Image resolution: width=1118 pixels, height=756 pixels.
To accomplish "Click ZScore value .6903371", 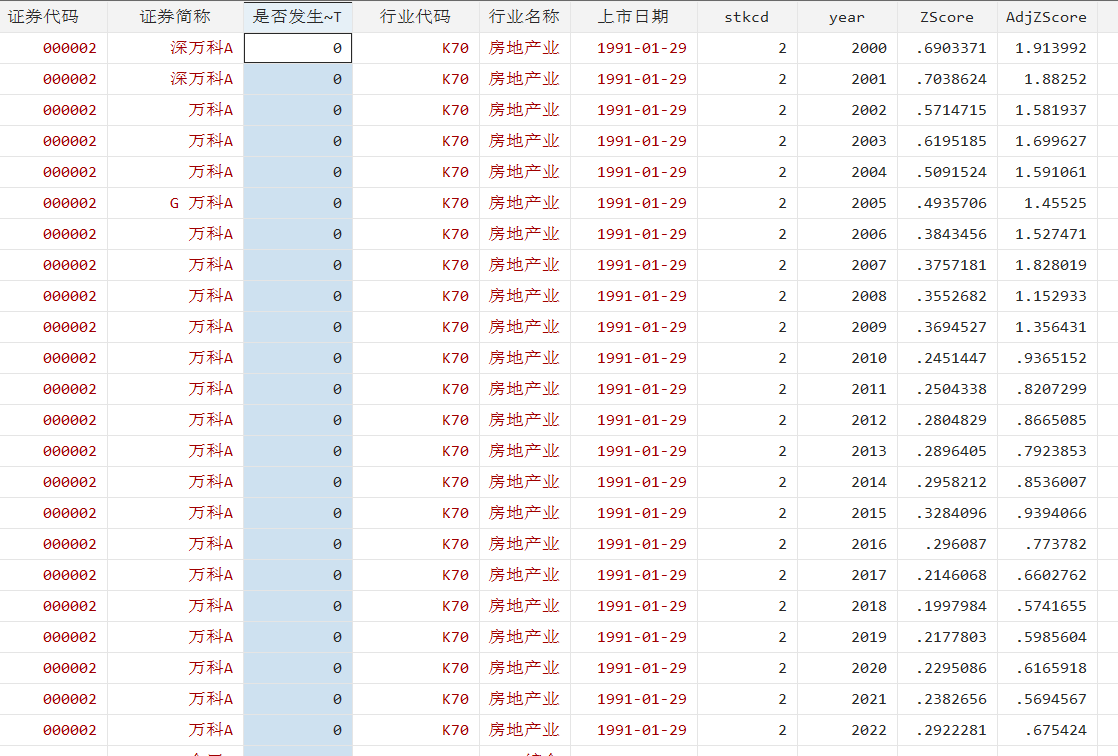I will coord(951,48).
